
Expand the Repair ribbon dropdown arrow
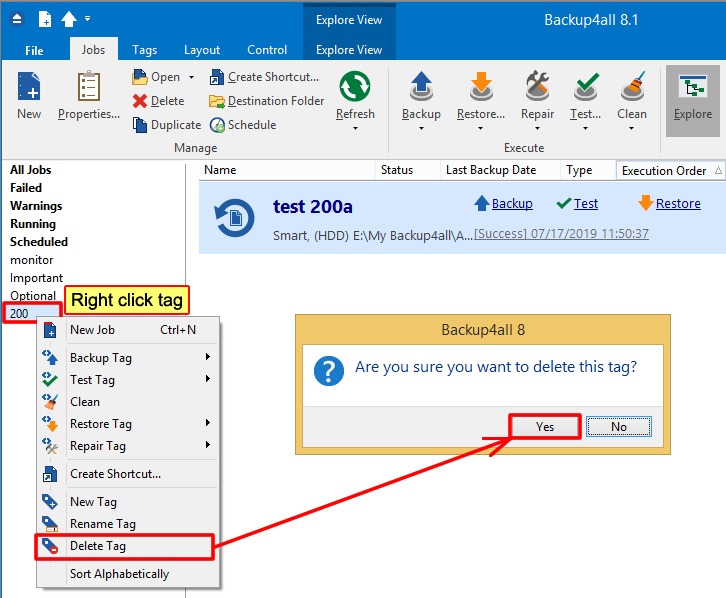click(x=538, y=129)
